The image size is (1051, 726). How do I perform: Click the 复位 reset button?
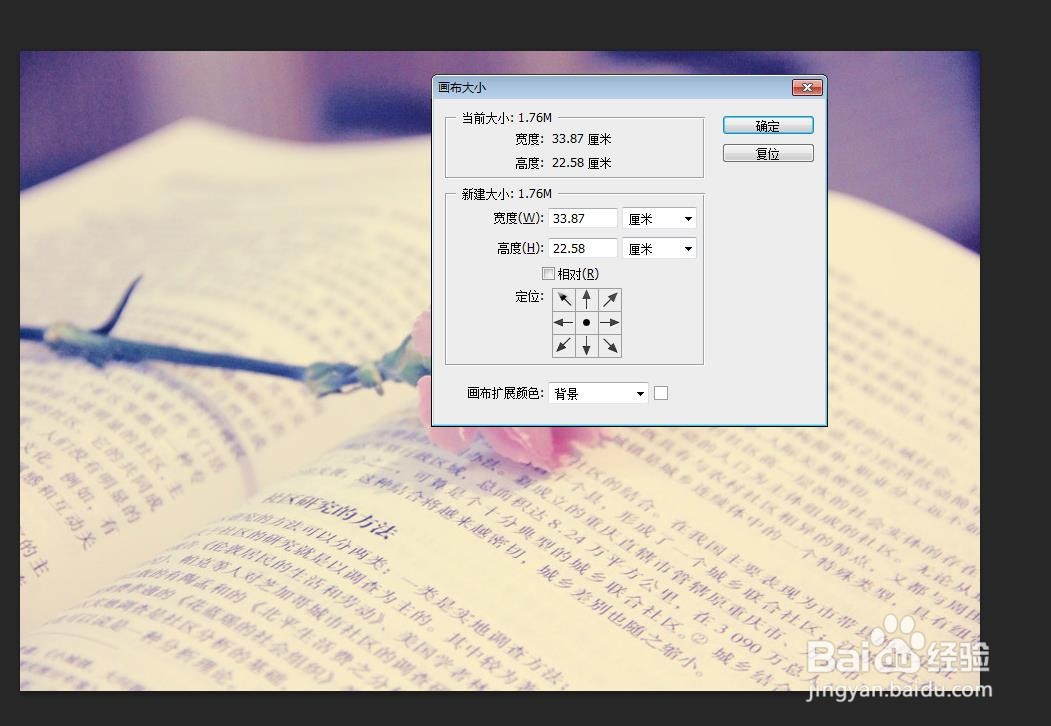(768, 154)
